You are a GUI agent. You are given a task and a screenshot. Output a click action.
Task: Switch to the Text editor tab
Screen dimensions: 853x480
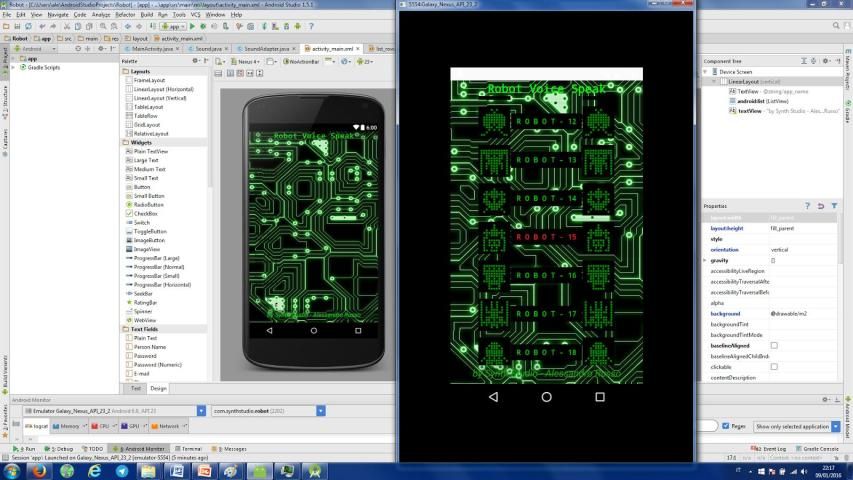click(x=136, y=388)
